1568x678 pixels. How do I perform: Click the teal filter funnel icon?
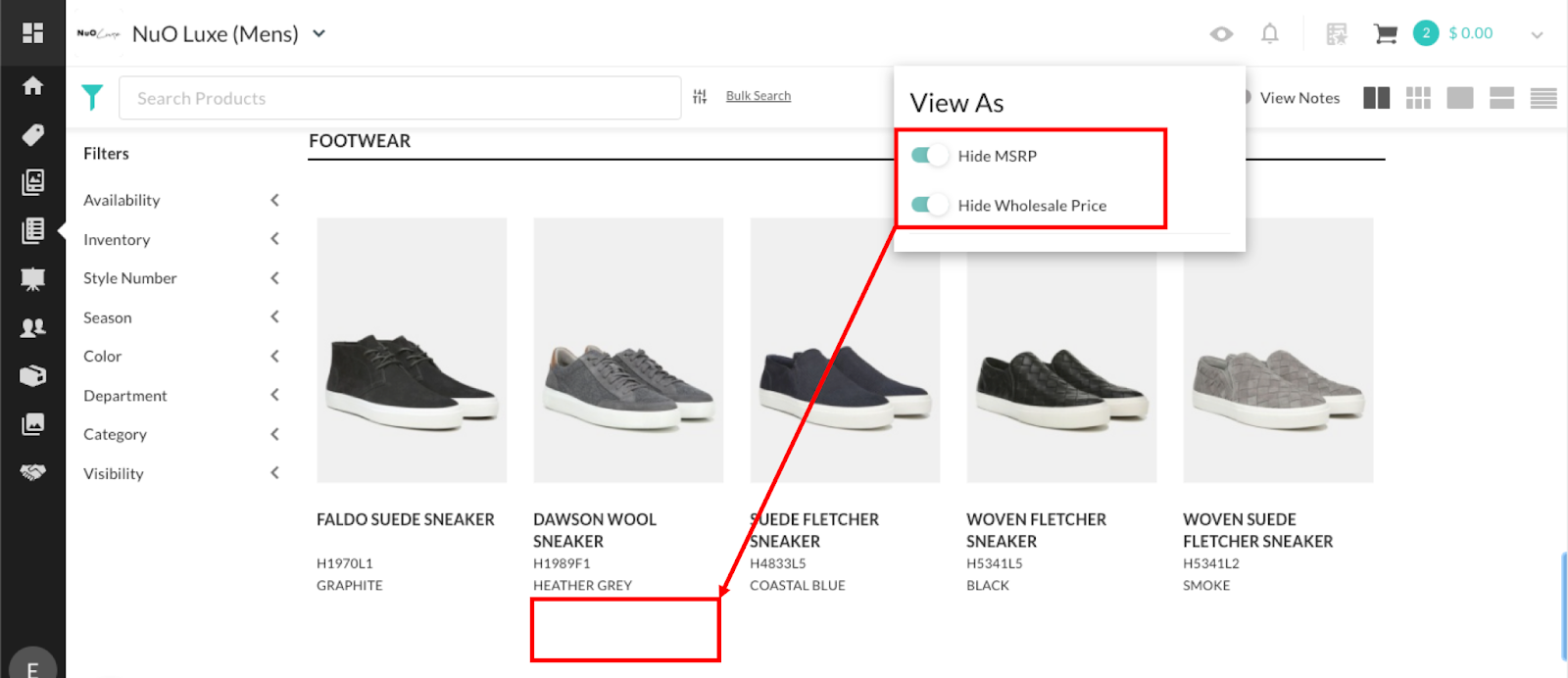[92, 97]
